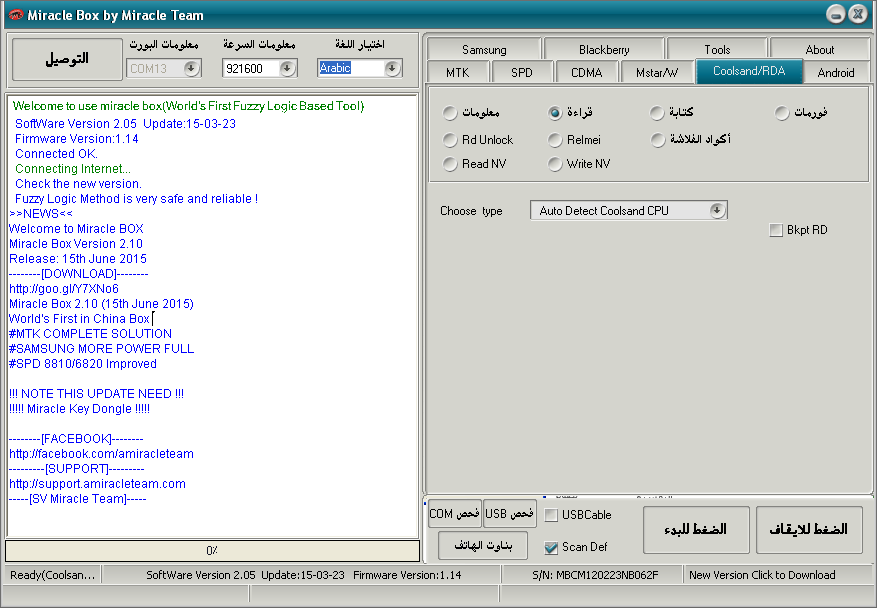Select the معلومات radio option
Screen dimensions: 877x608
pyautogui.click(x=471, y=112)
